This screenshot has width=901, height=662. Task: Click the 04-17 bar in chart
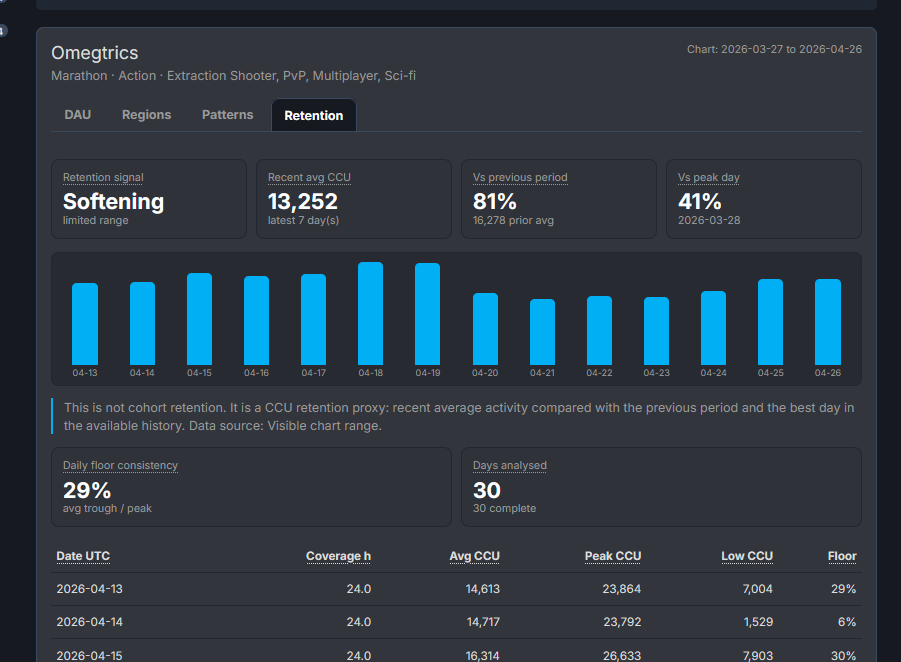(x=314, y=320)
